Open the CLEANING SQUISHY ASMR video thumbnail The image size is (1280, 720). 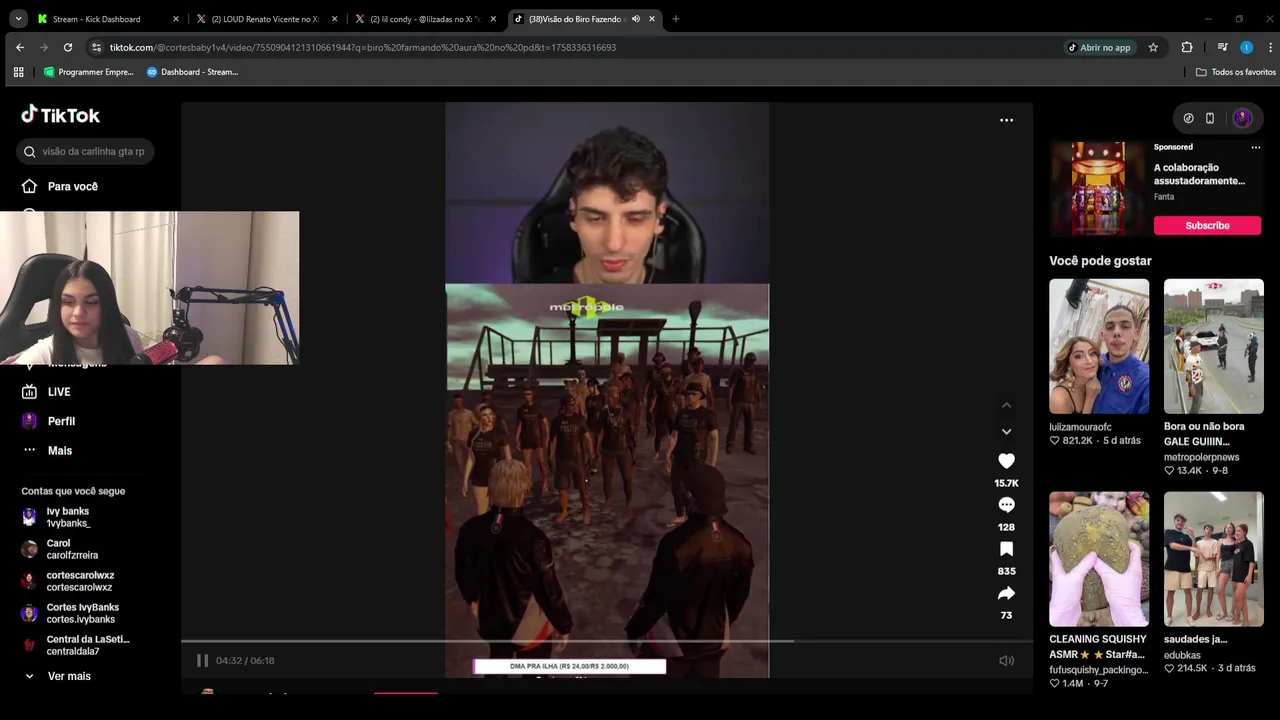click(1099, 558)
